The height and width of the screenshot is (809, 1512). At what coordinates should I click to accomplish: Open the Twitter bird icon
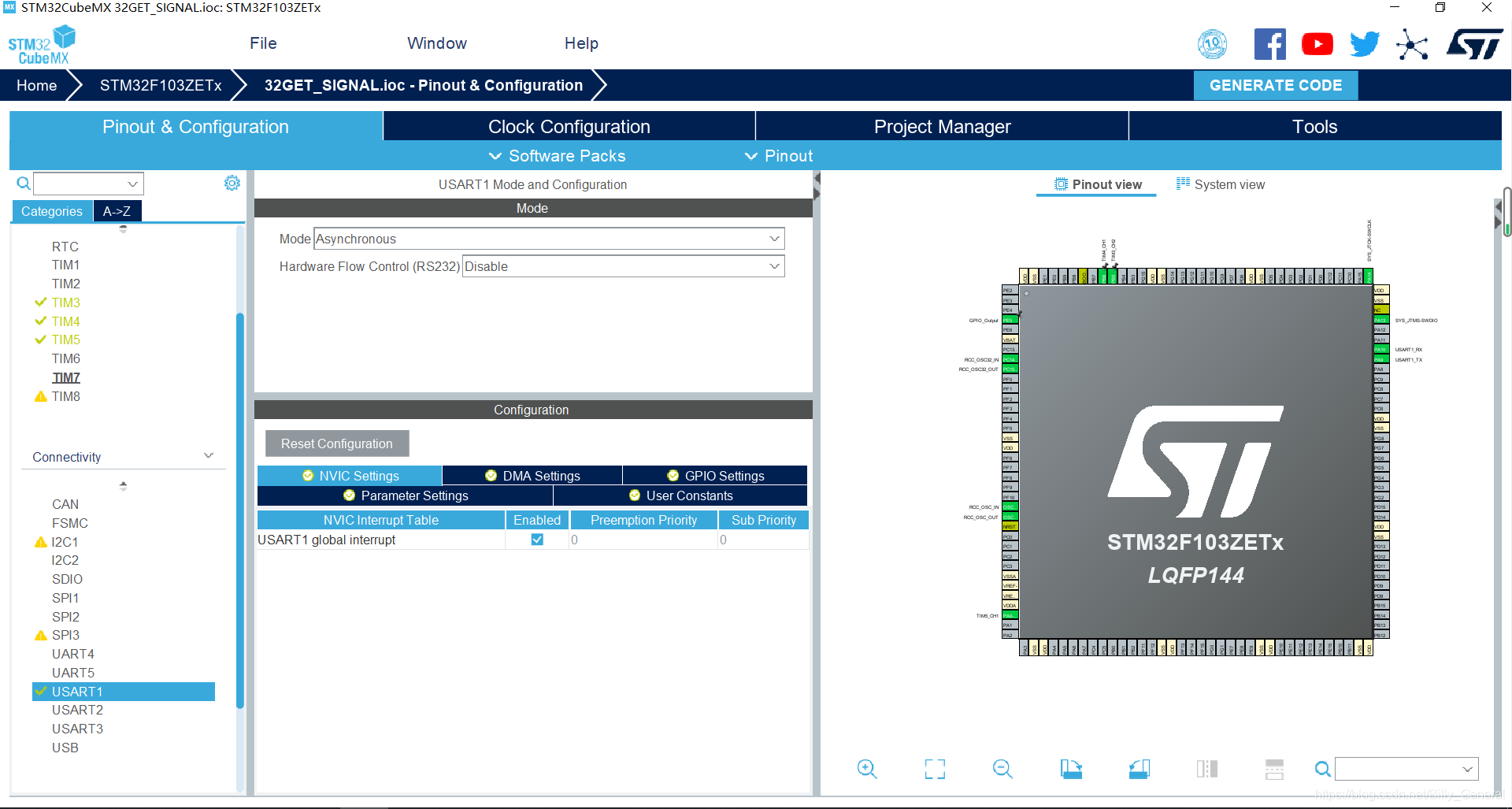coord(1365,44)
